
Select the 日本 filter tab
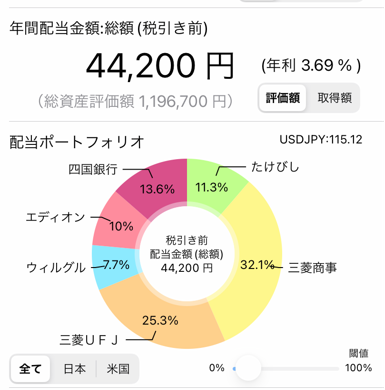(75, 369)
